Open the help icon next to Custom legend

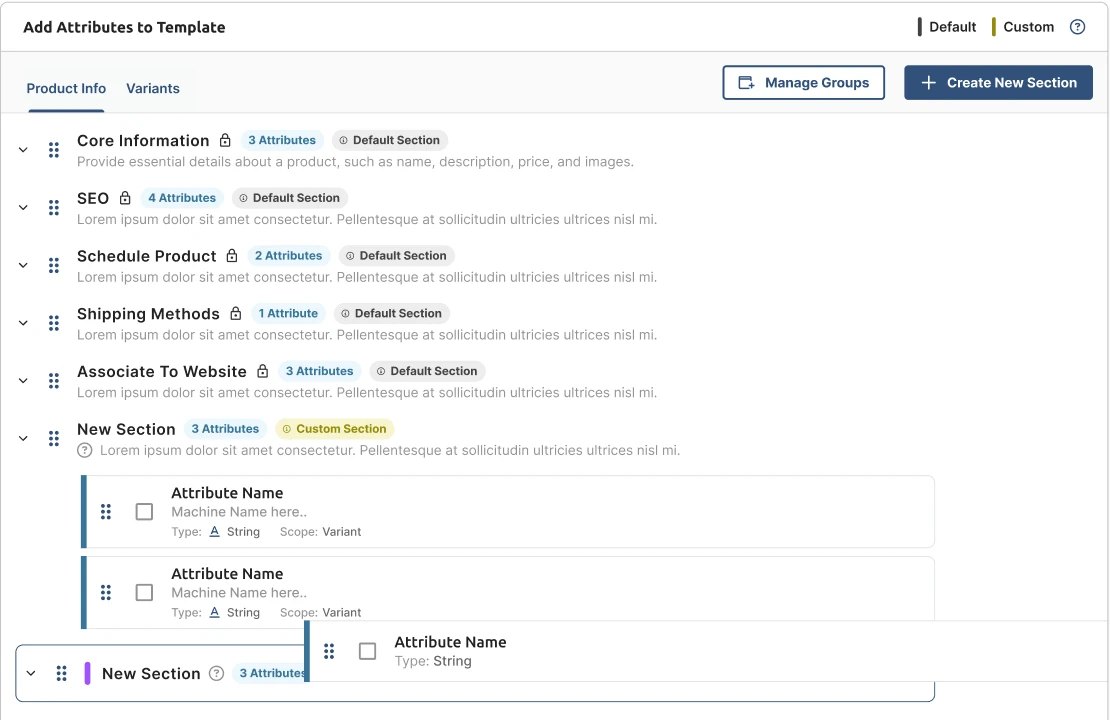(x=1077, y=27)
